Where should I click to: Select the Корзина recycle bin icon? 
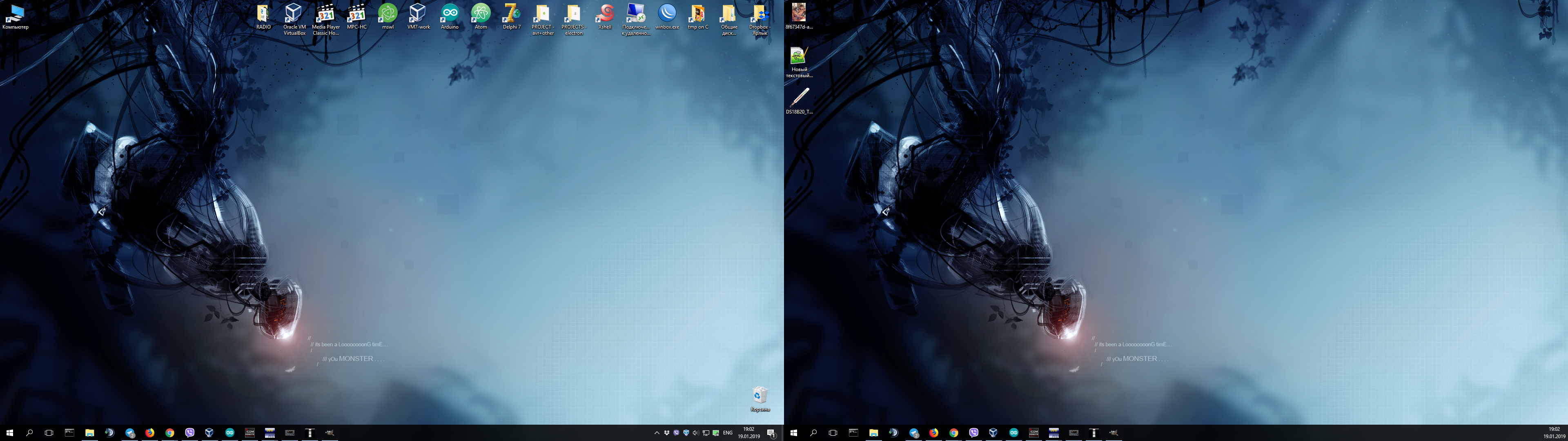point(759,399)
